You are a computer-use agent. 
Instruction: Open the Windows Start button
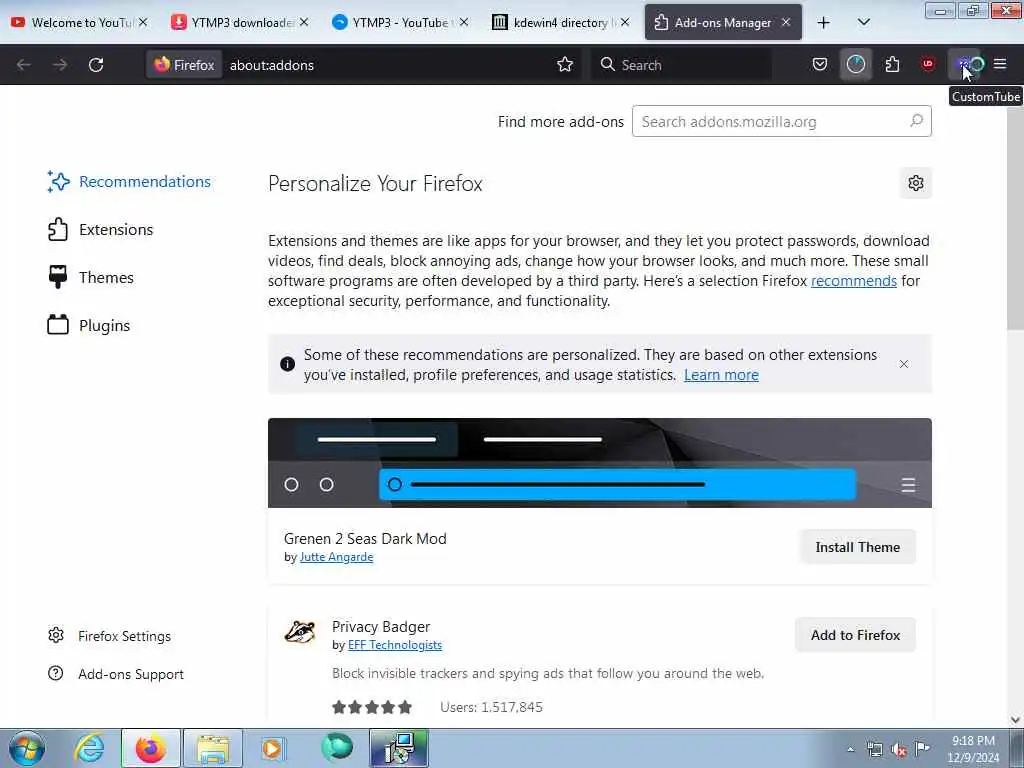click(x=27, y=748)
